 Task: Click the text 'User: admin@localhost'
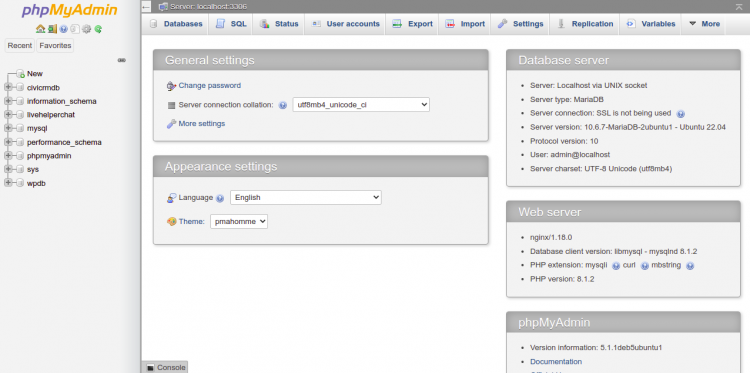(x=570, y=155)
